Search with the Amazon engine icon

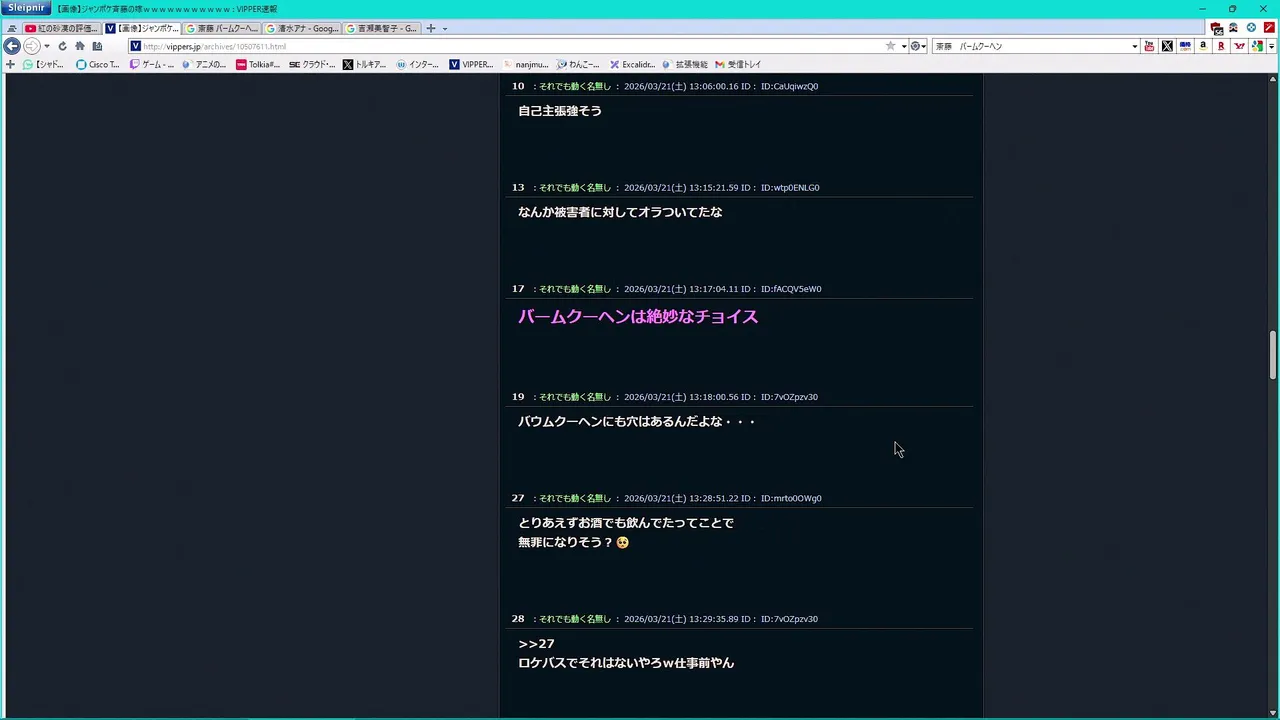pyautogui.click(x=1203, y=46)
